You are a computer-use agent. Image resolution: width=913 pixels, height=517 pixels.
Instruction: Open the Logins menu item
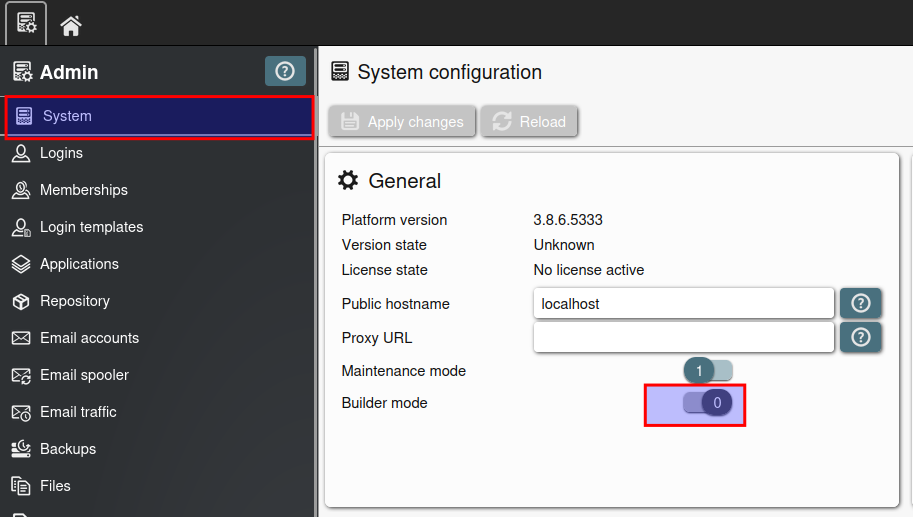tap(61, 153)
